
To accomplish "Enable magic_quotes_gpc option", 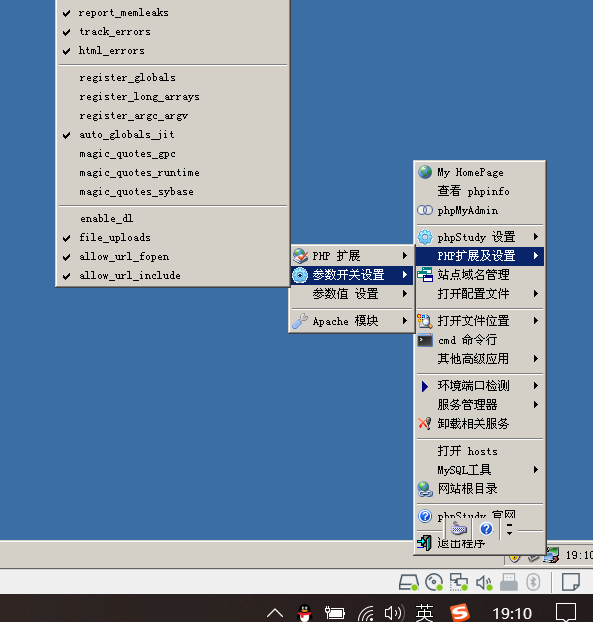I will pos(172,154).
